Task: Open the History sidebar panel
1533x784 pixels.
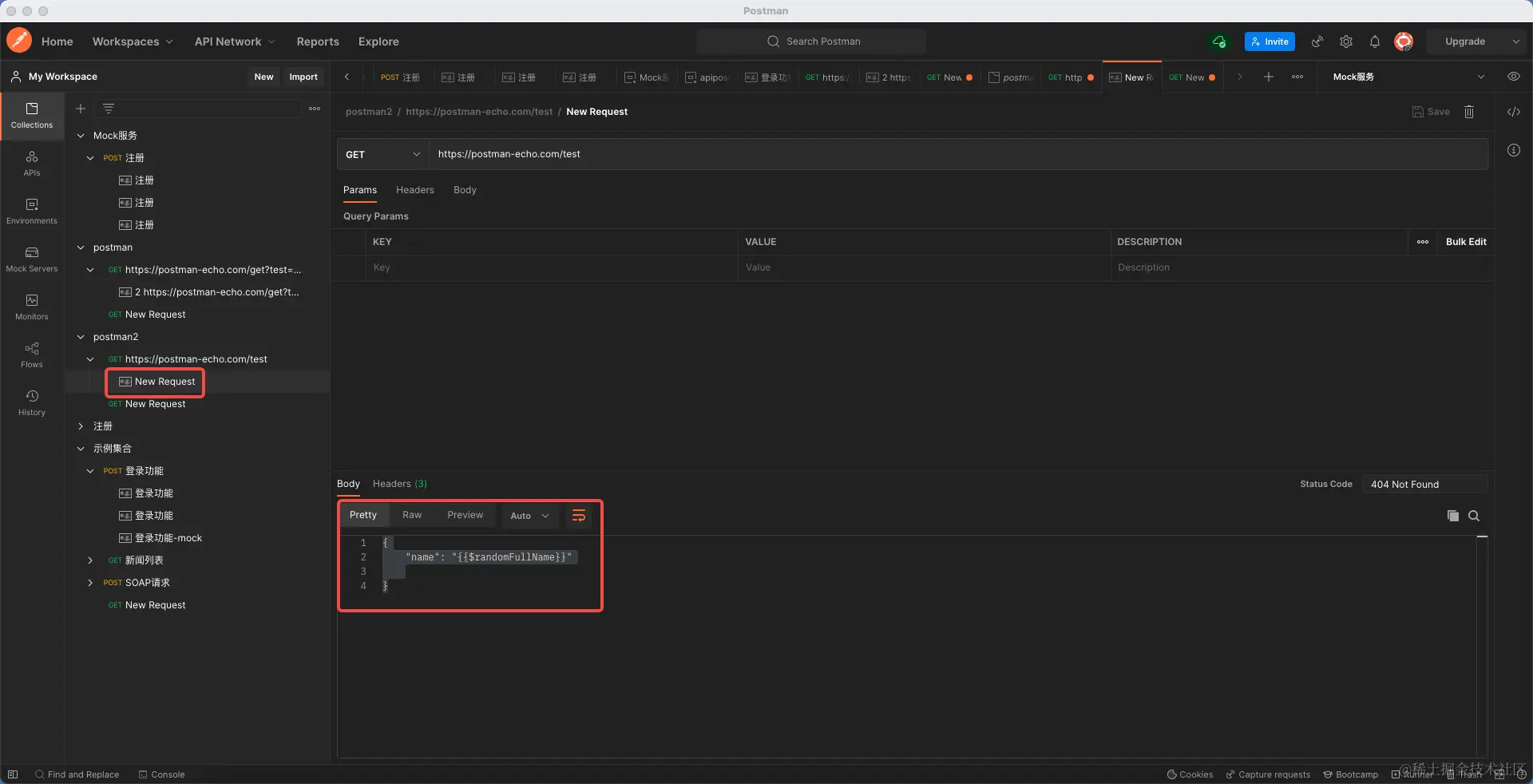Action: (x=32, y=403)
